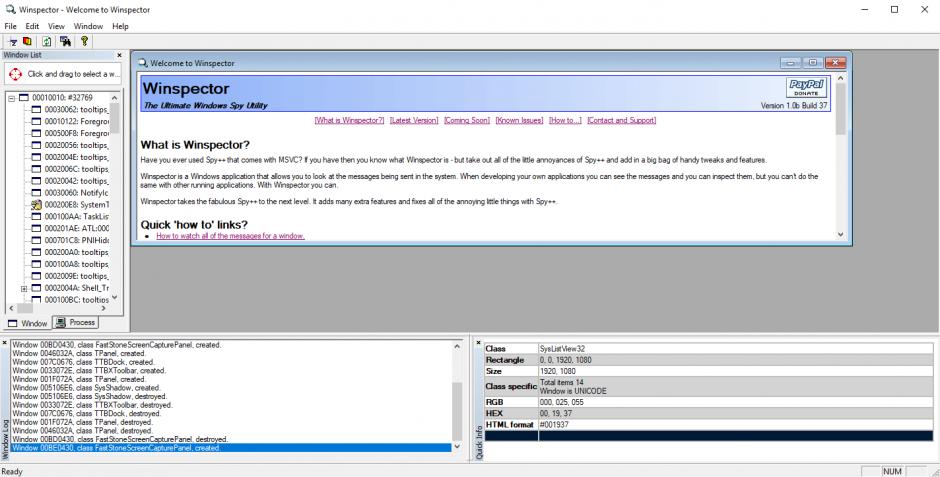Open the Help menu
940x477 pixels.
tap(120, 26)
